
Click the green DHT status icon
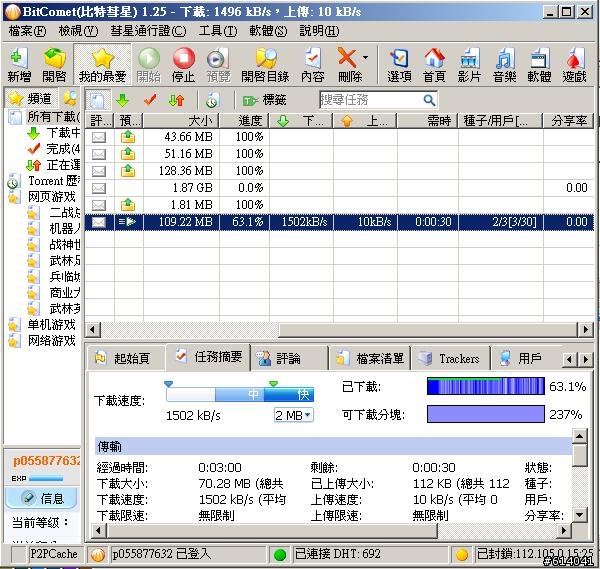pos(280,554)
